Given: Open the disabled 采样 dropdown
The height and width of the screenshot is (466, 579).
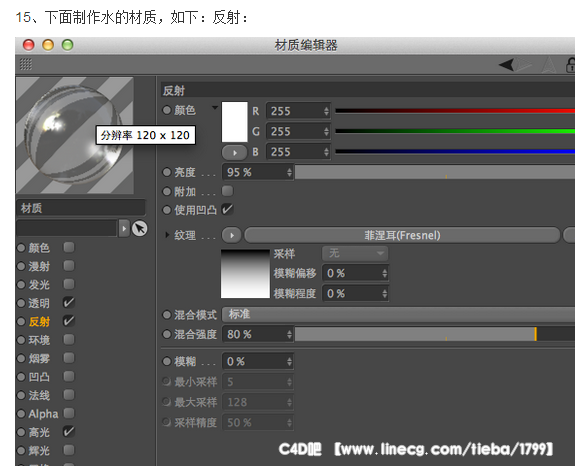Looking at the screenshot, I should (x=355, y=253).
